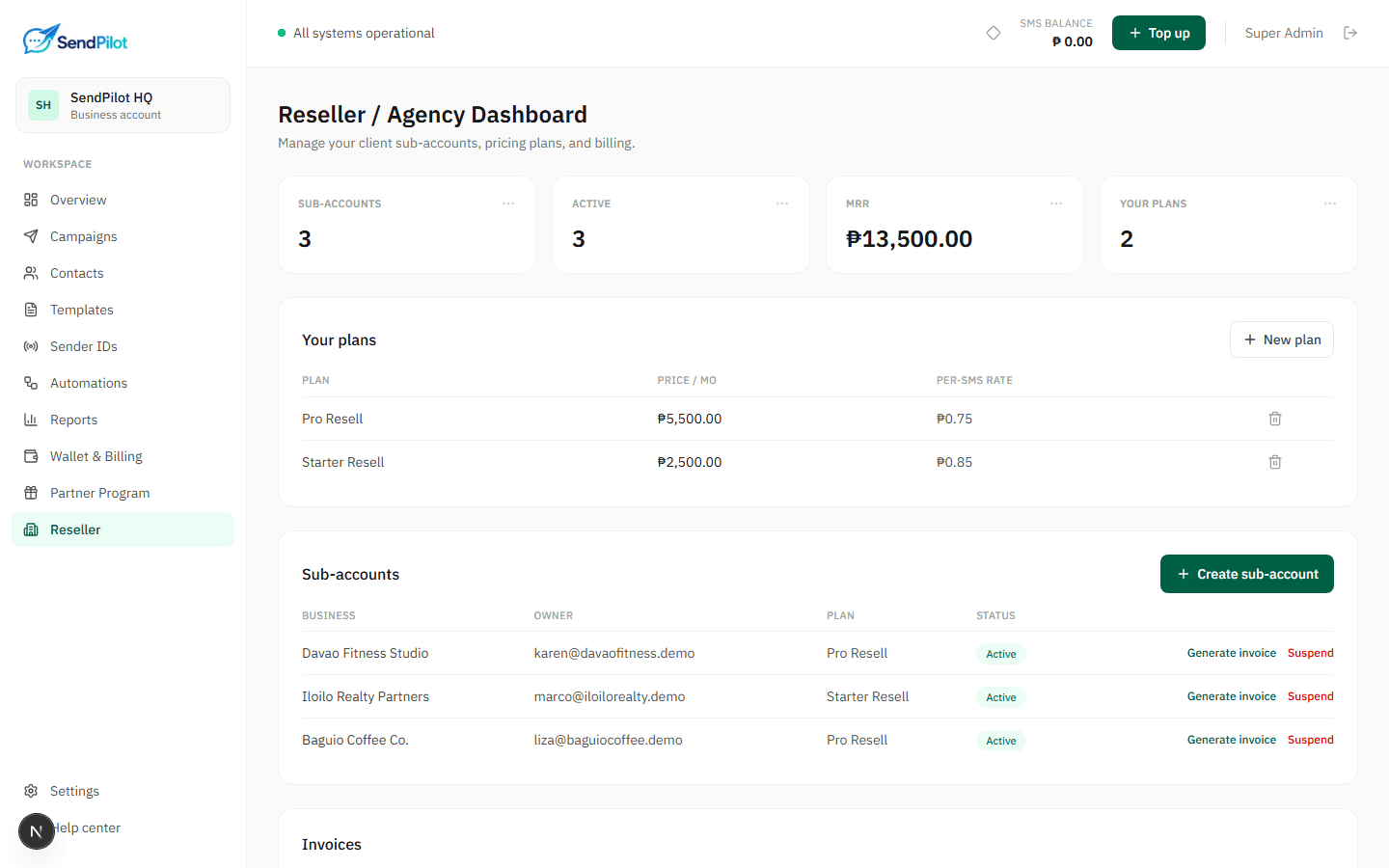Click the ₱0.85 per-SMS rate

click(x=955, y=462)
